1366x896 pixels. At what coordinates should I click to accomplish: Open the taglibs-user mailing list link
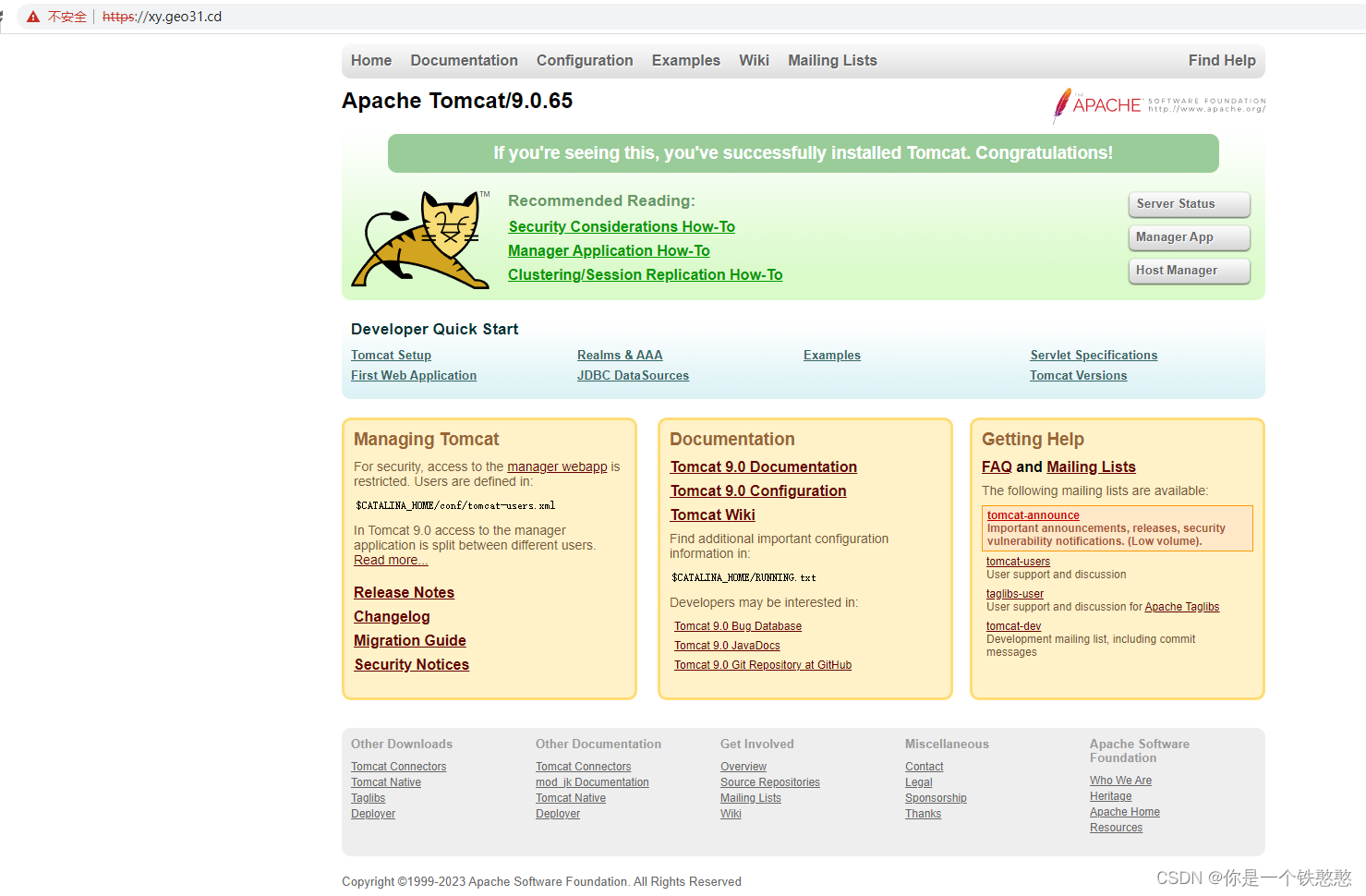tap(1014, 594)
